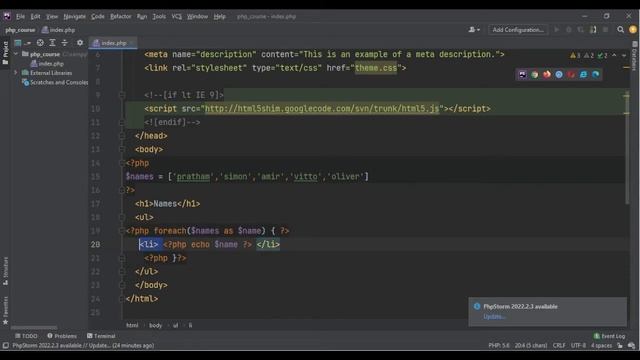Open the Terminal tool window
Image resolution: width=640 pixels, height=360 pixels.
(x=101, y=336)
